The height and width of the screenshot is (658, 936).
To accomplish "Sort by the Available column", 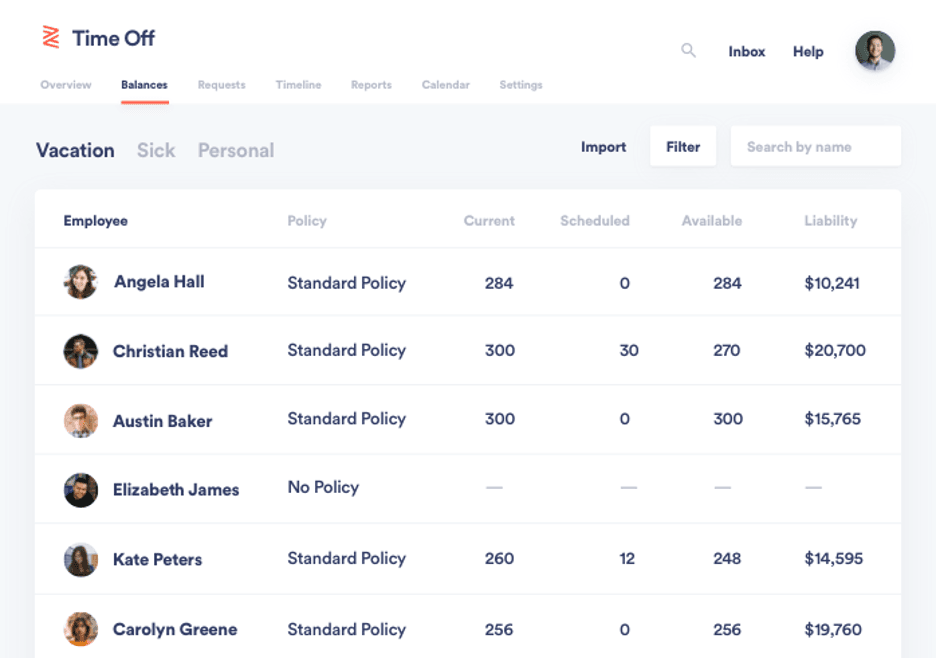I will (711, 220).
